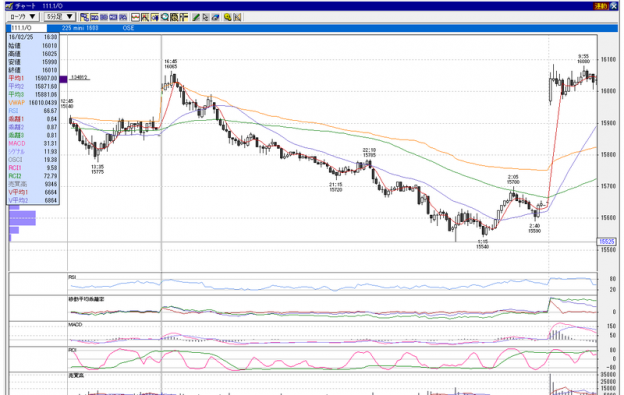Close the chart window with X button
The height and width of the screenshot is (395, 624).
pyautogui.click(x=613, y=6)
